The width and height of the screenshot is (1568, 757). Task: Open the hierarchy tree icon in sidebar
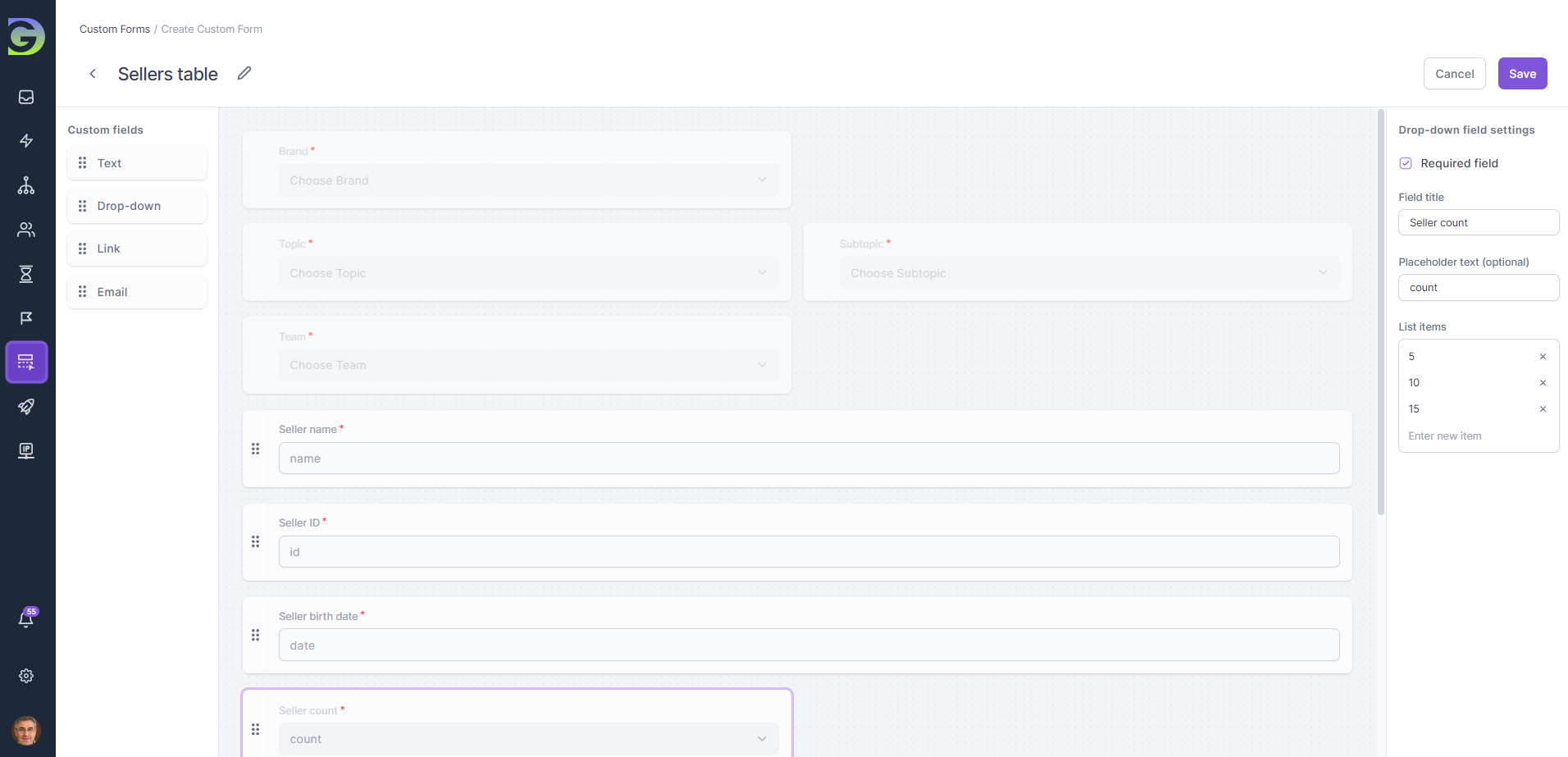pos(26,185)
